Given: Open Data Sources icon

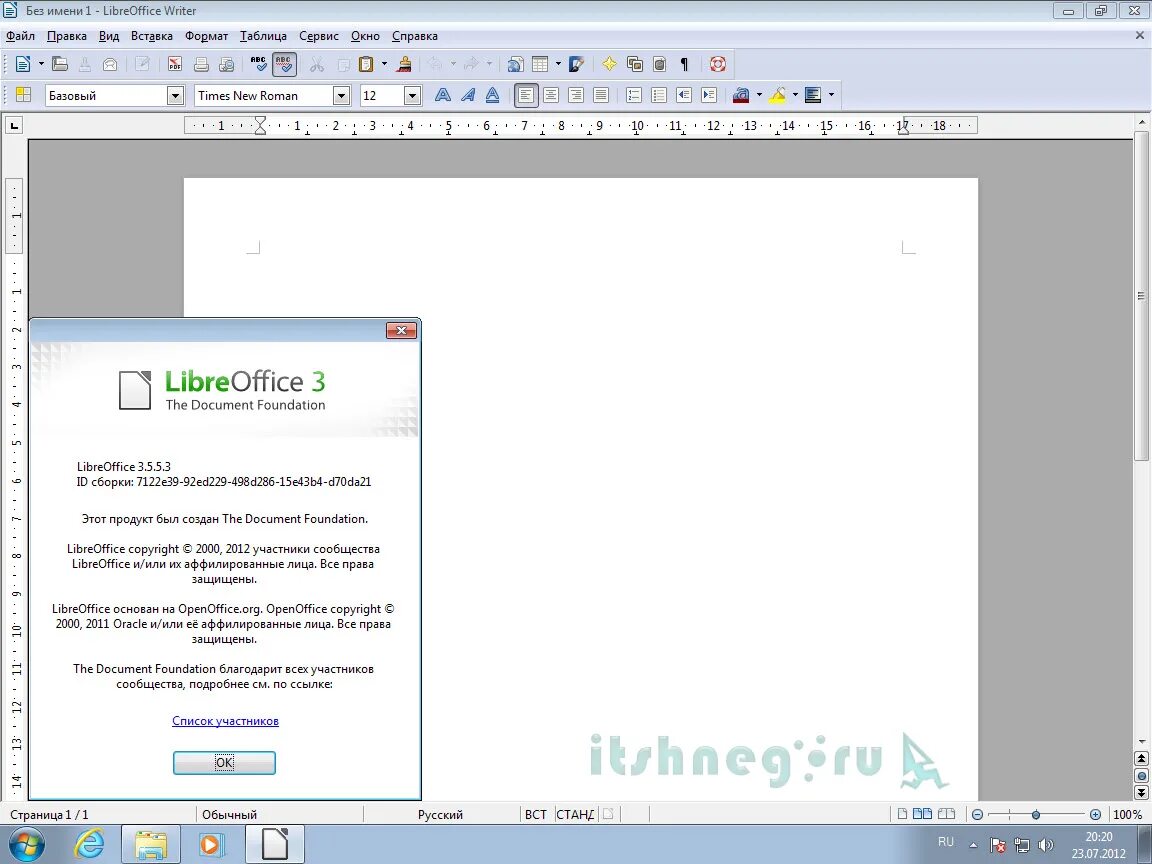Looking at the screenshot, I should (x=660, y=64).
